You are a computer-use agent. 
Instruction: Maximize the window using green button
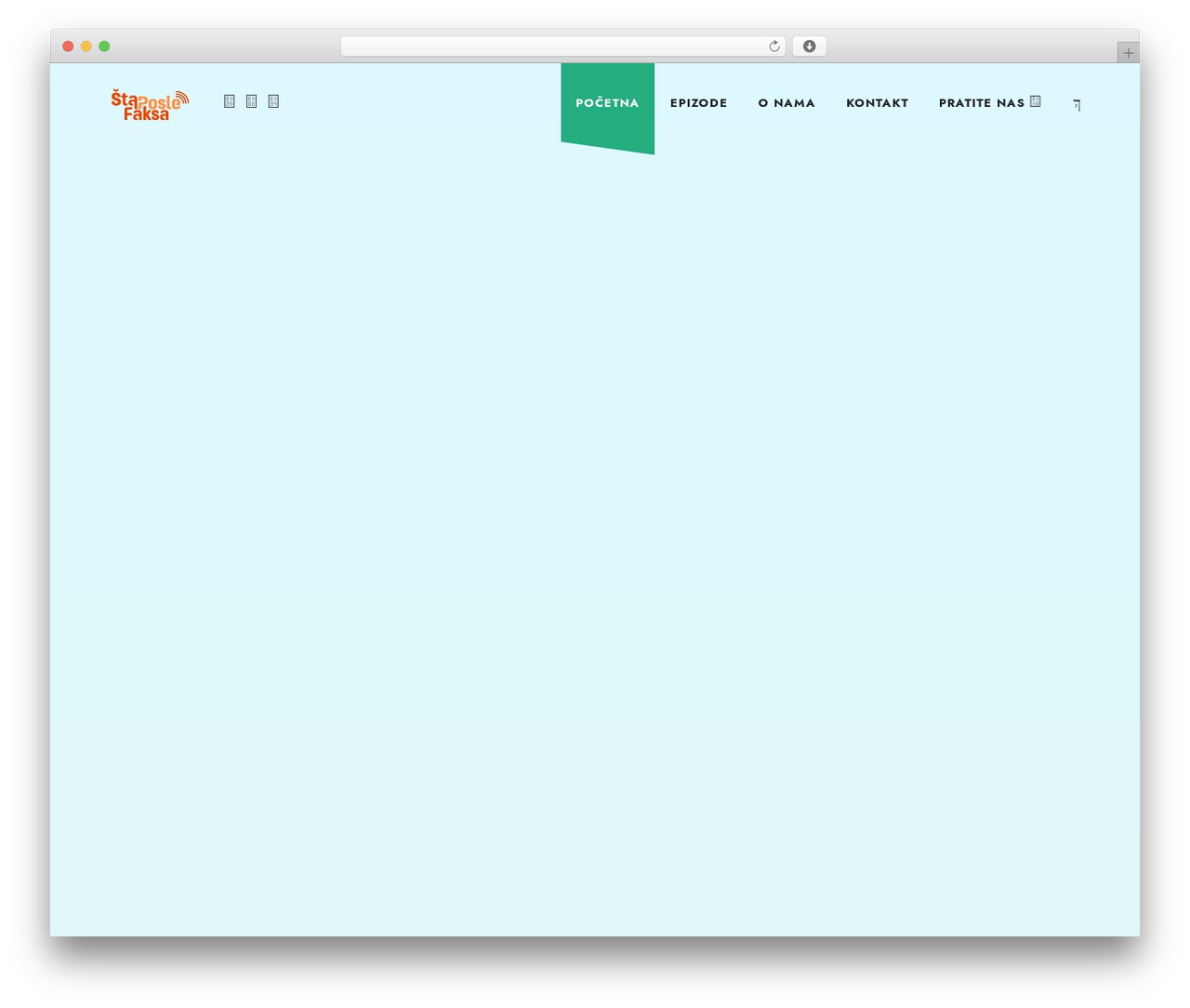(x=104, y=46)
